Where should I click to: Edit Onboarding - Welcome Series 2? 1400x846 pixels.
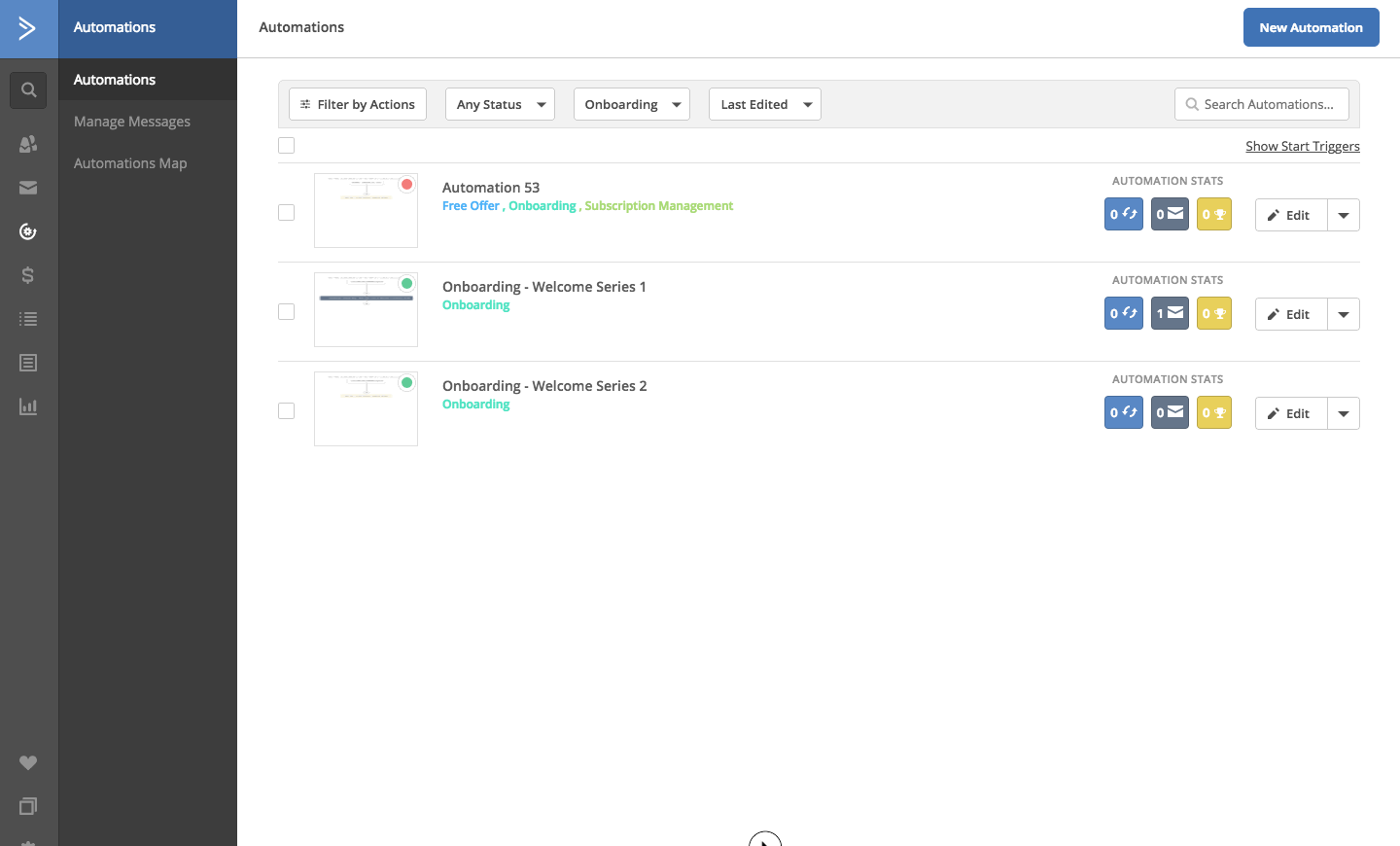click(1291, 413)
